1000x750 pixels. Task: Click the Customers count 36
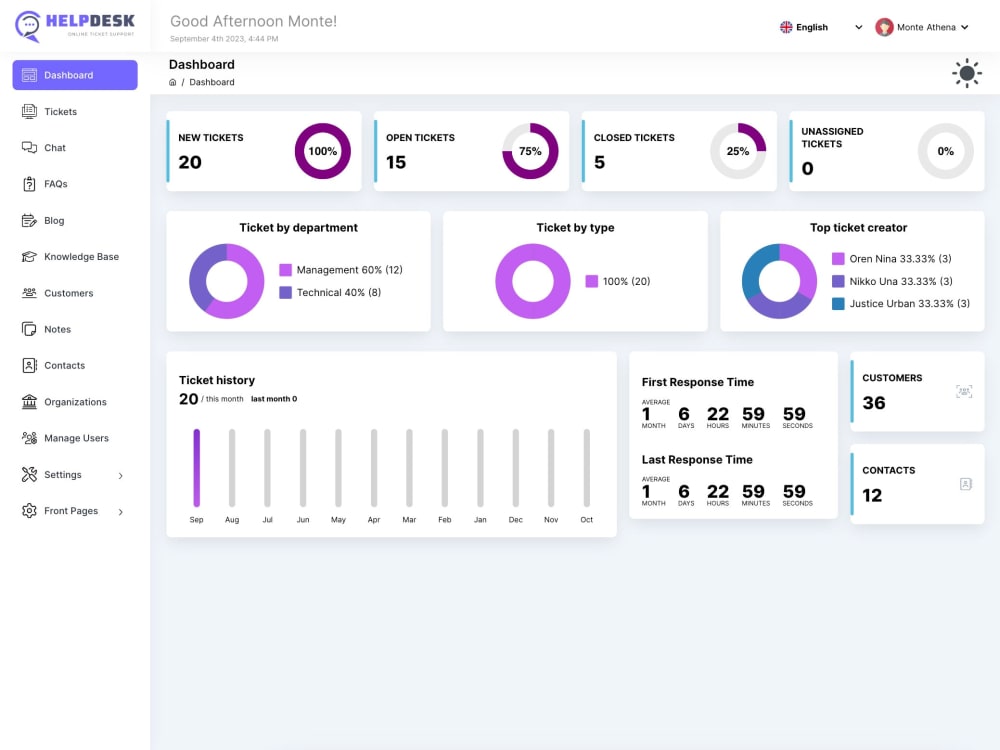pyautogui.click(x=874, y=403)
